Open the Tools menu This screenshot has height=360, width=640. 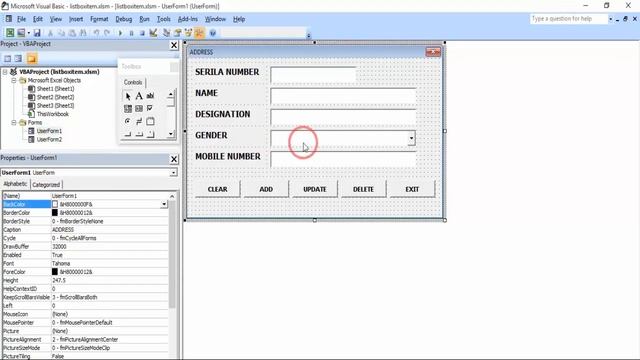pos(164,19)
